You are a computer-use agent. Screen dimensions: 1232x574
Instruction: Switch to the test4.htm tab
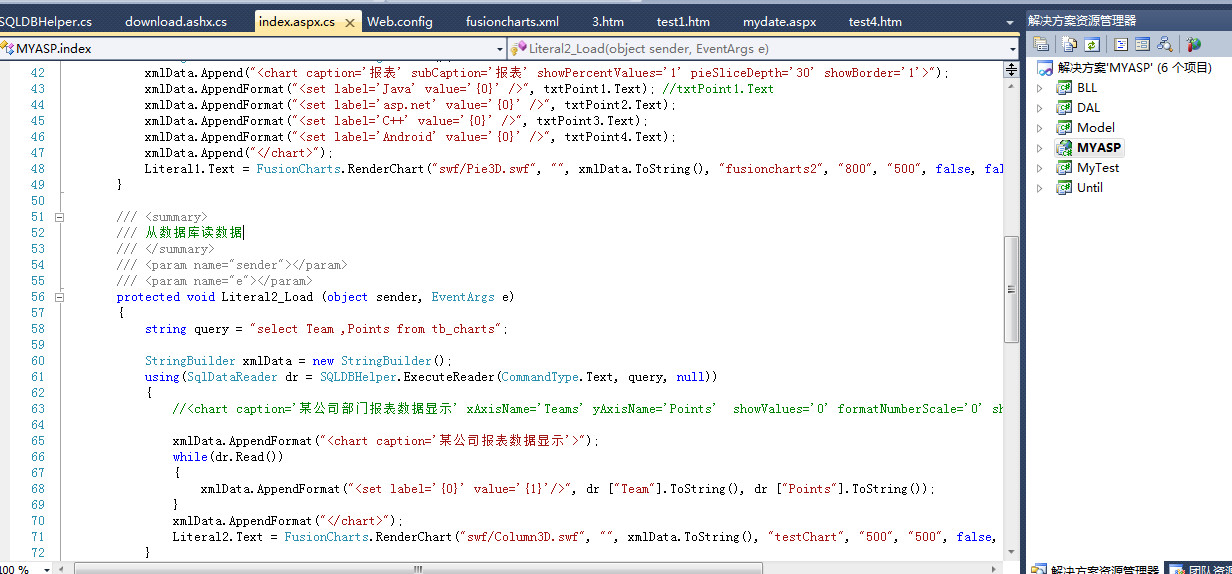(875, 21)
